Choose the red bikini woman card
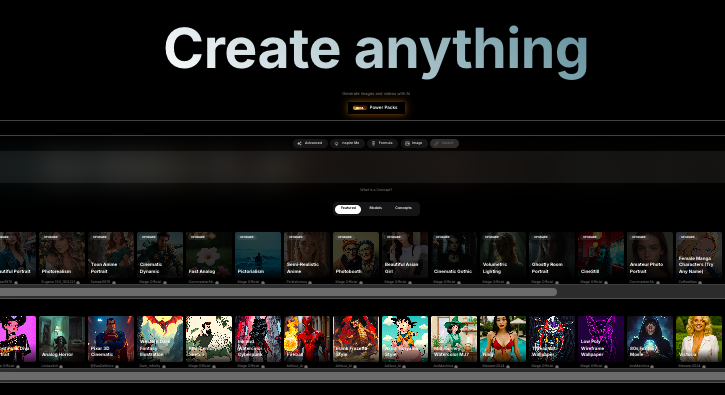725x395 pixels. click(x=503, y=339)
